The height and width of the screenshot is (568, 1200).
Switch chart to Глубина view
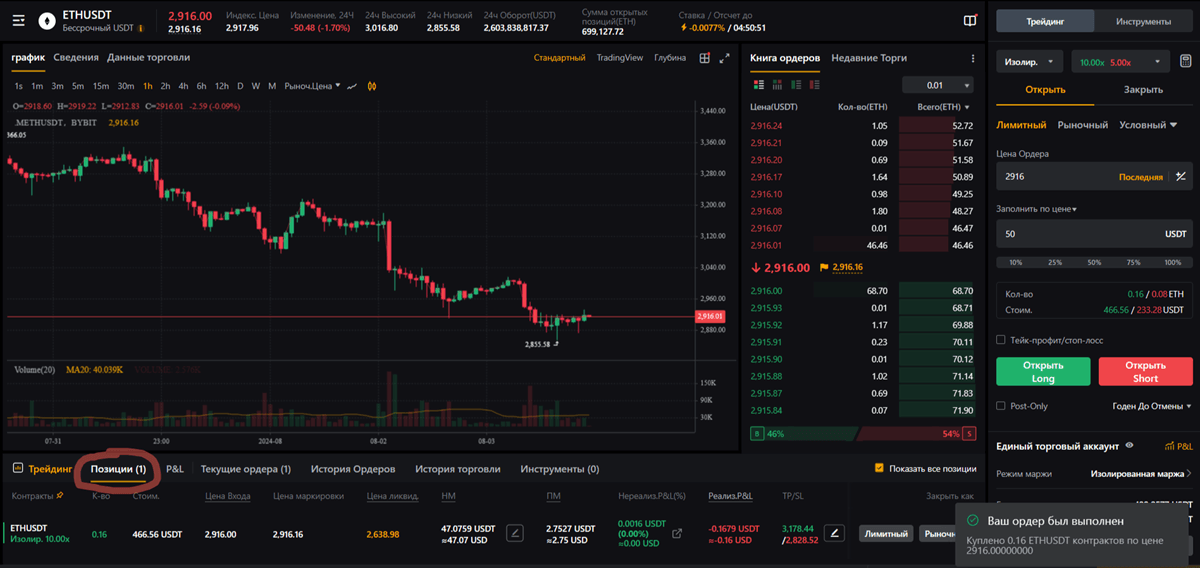[670, 58]
